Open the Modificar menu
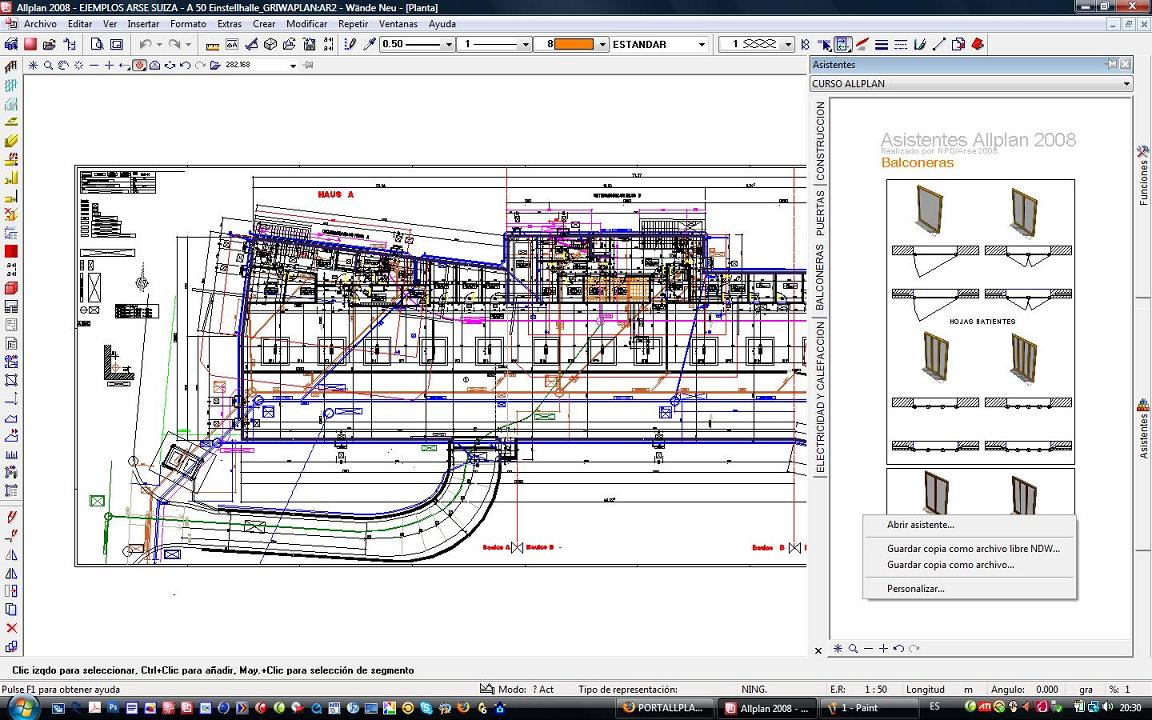The width and height of the screenshot is (1152, 720). 306,24
